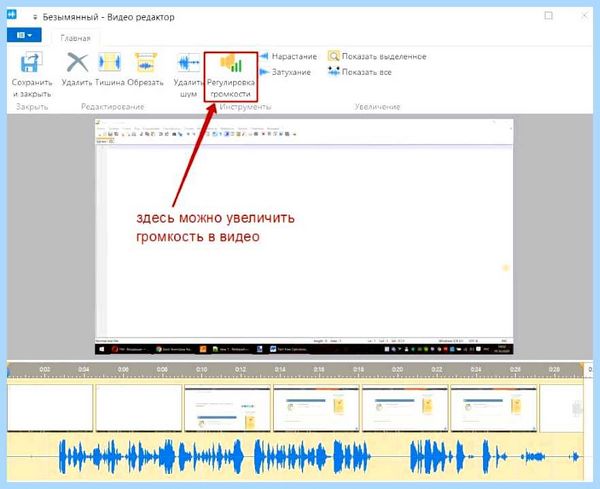Apply Затухание (Fade out) effect
The height and width of the screenshot is (489, 600).
(285, 72)
